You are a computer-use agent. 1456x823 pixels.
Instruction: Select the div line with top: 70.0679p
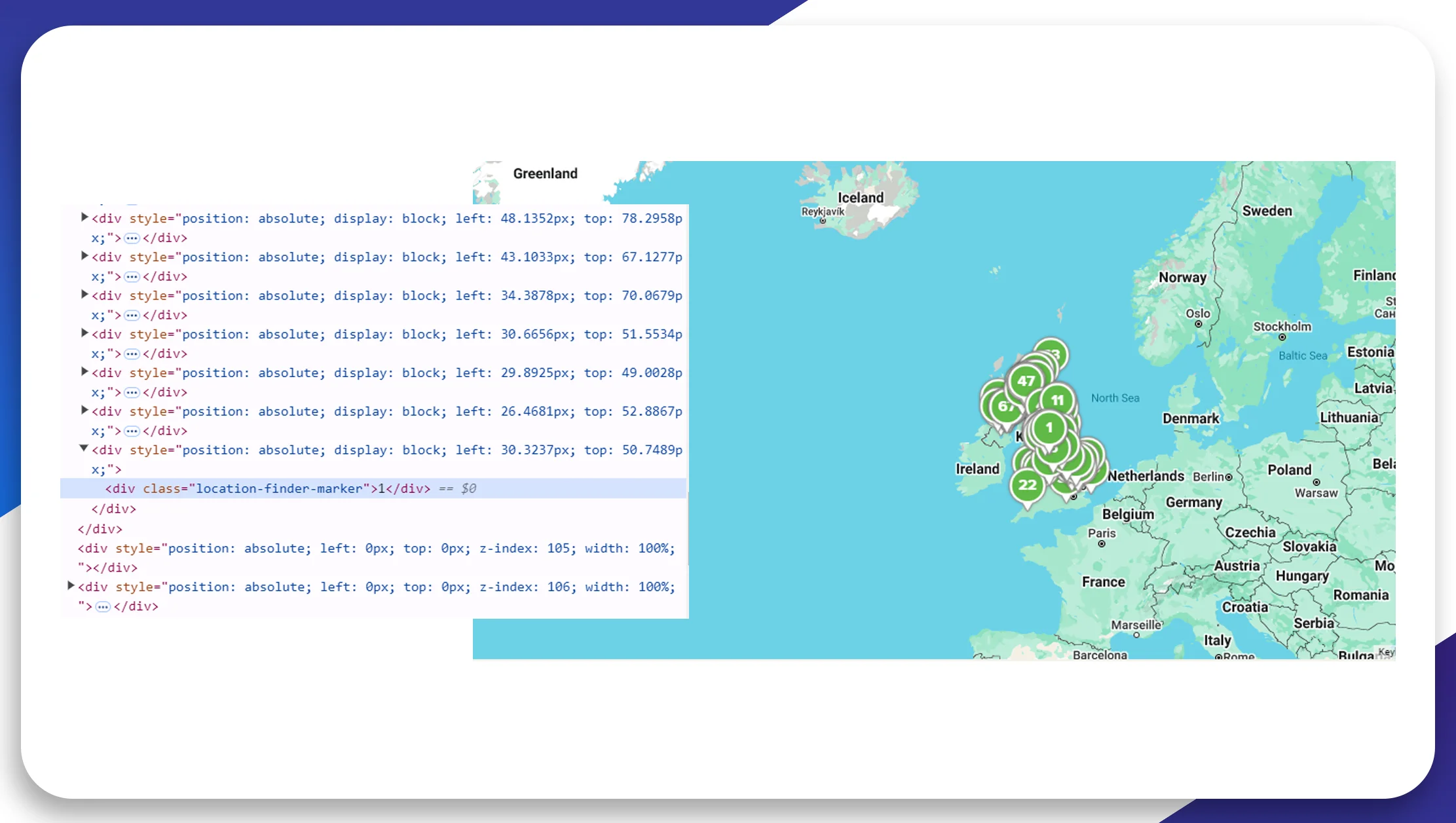(x=386, y=305)
